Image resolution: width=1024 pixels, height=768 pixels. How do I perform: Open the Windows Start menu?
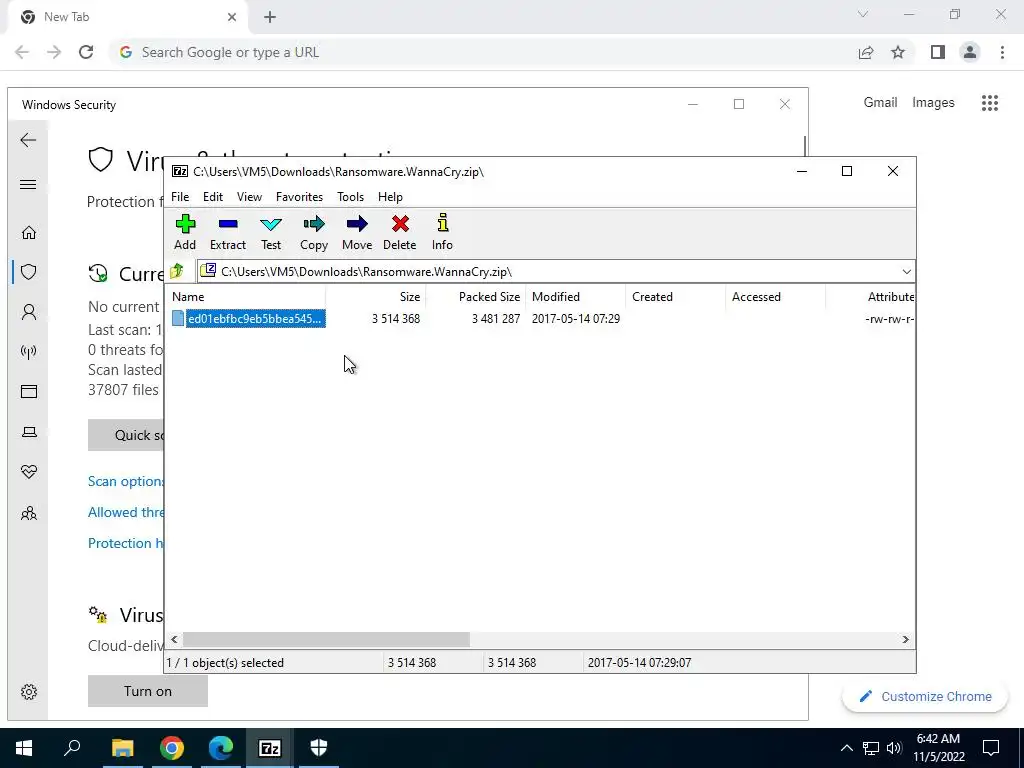[x=24, y=748]
